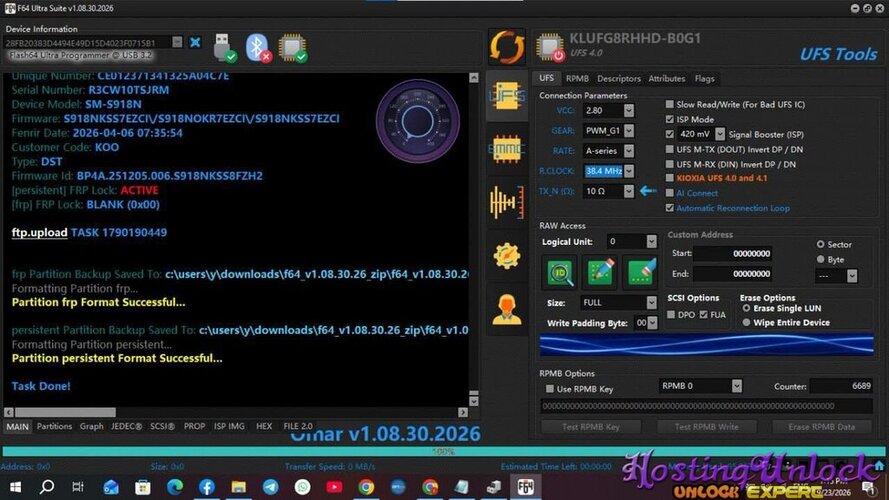Image resolution: width=889 pixels, height=500 pixels.
Task: Click the blue X disconnect icon
Action: (195, 43)
